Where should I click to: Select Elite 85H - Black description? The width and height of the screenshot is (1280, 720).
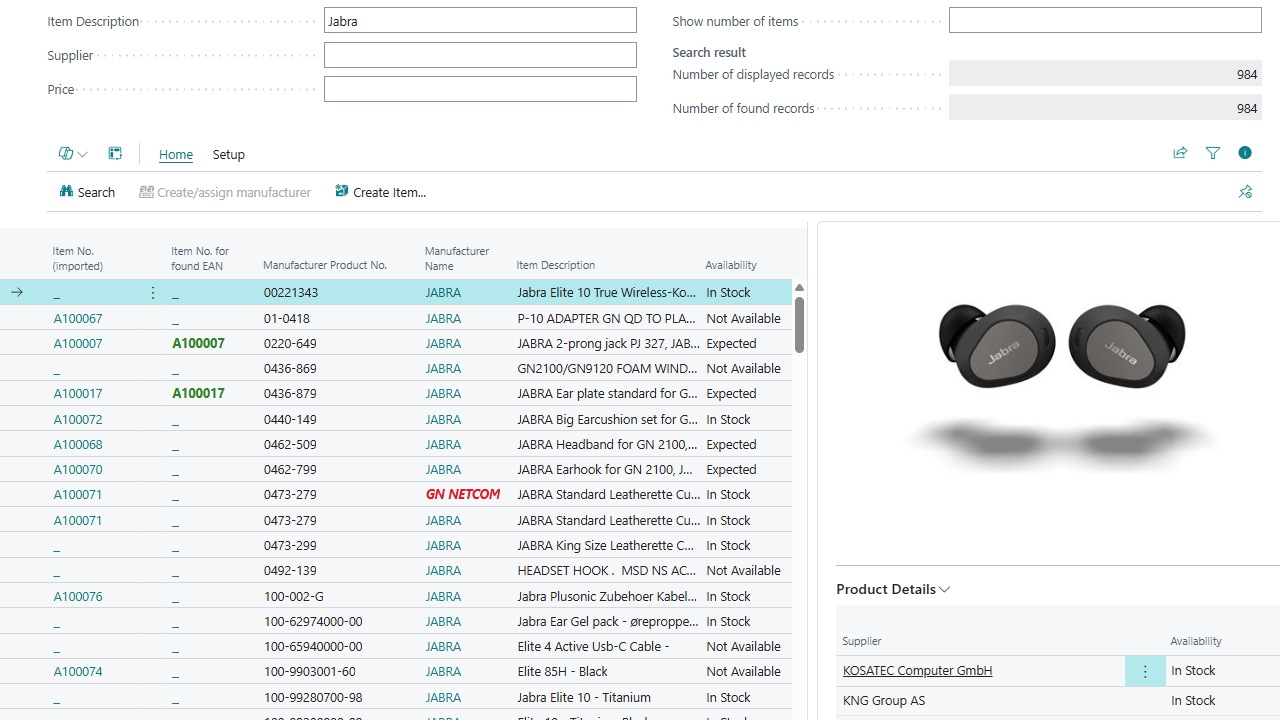pos(563,671)
